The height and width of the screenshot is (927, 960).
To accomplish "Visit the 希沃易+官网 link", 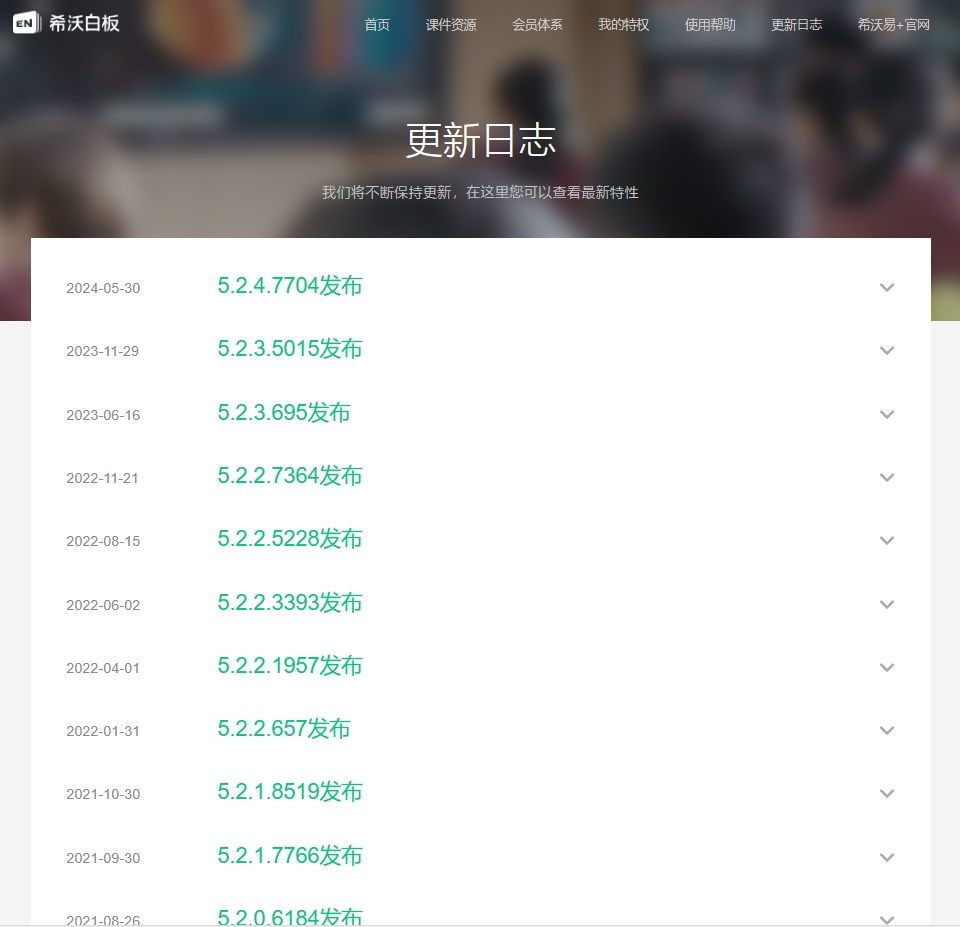I will pyautogui.click(x=893, y=24).
